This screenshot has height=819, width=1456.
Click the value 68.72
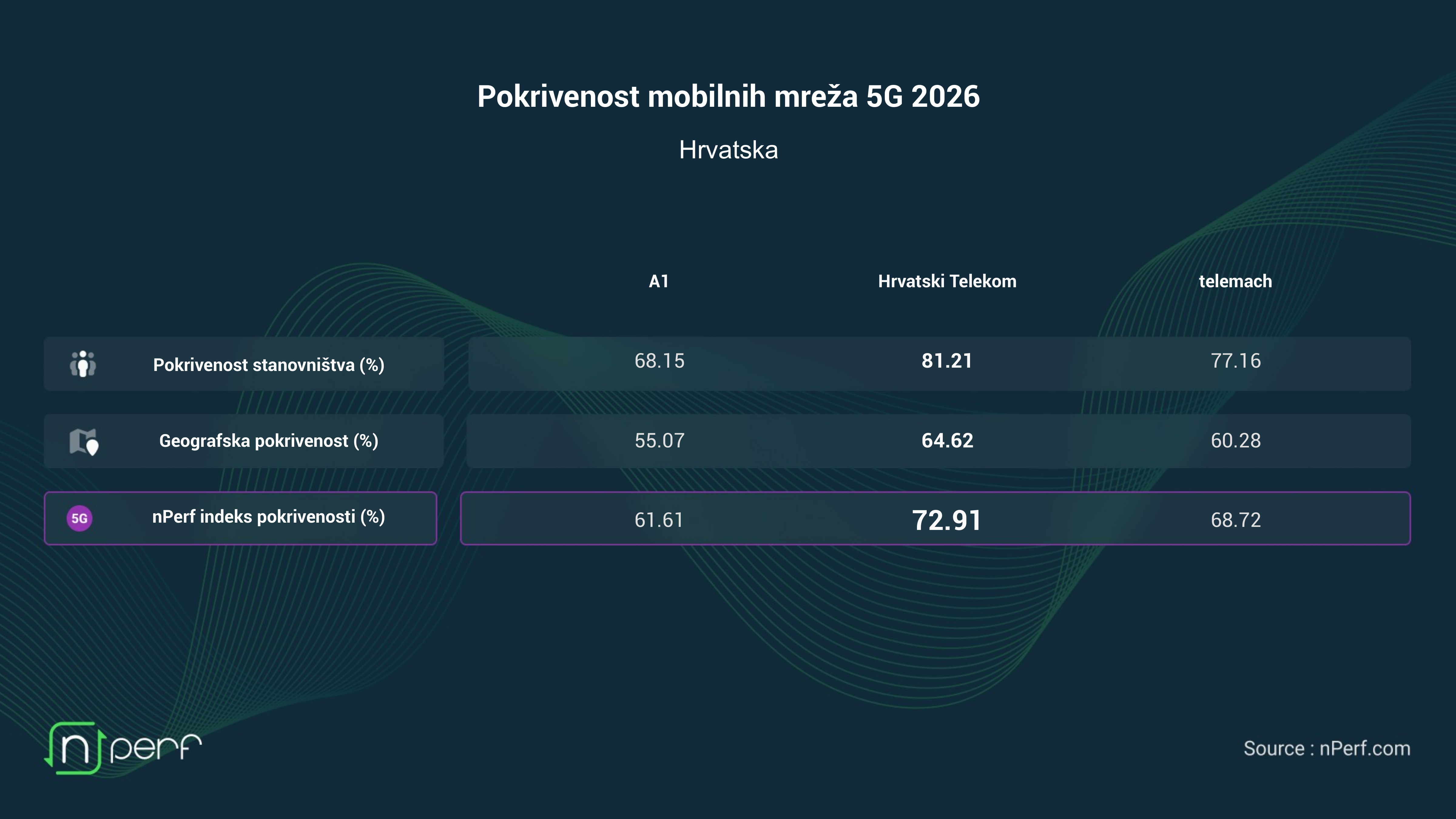(1235, 520)
